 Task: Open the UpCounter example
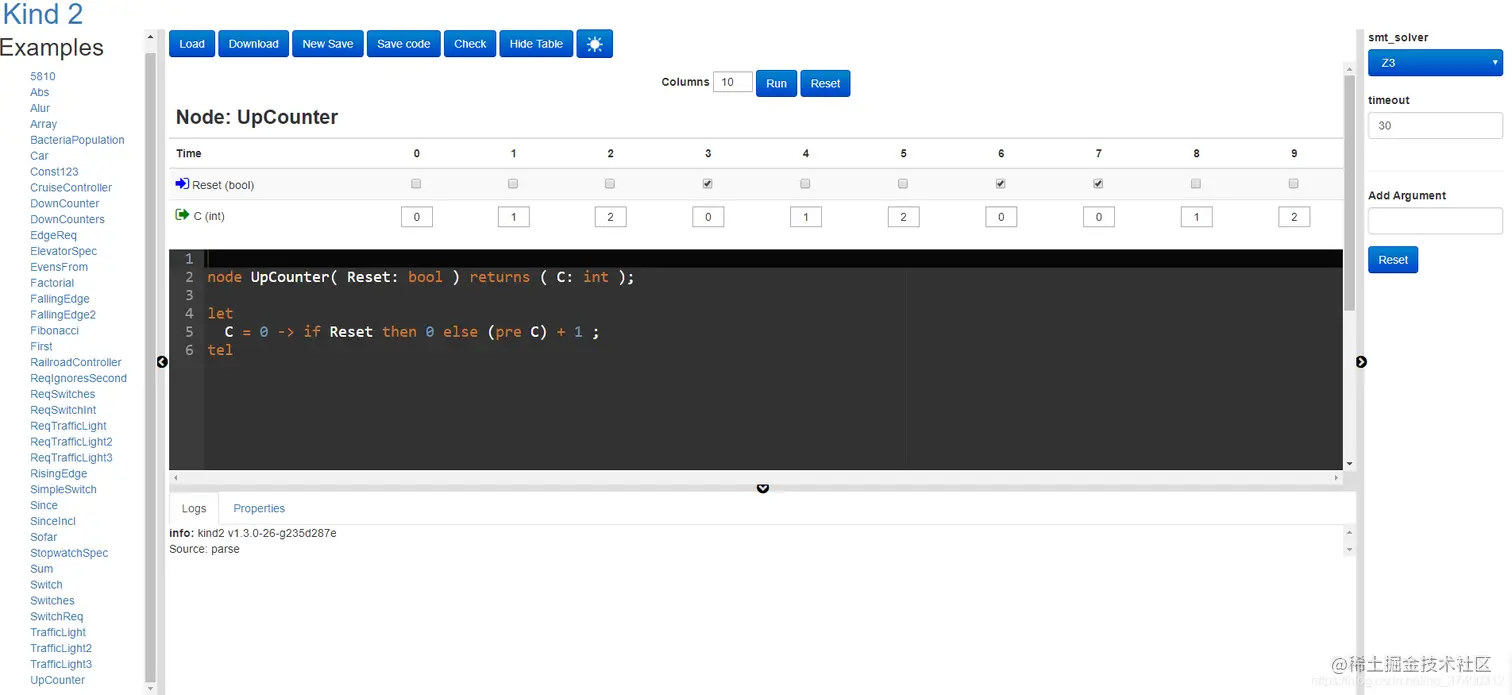57,680
